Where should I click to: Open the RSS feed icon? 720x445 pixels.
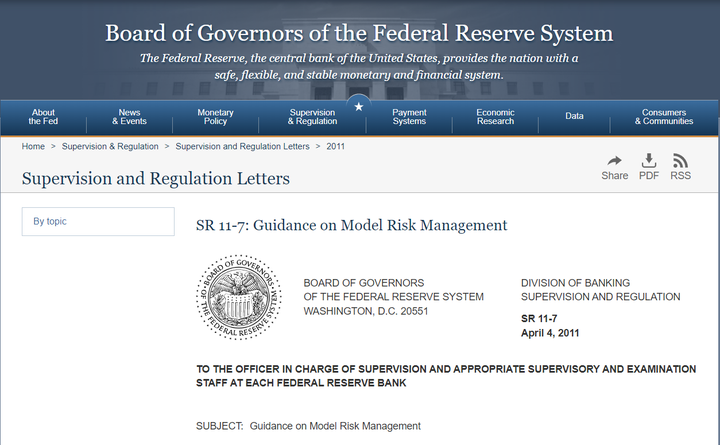(680, 161)
